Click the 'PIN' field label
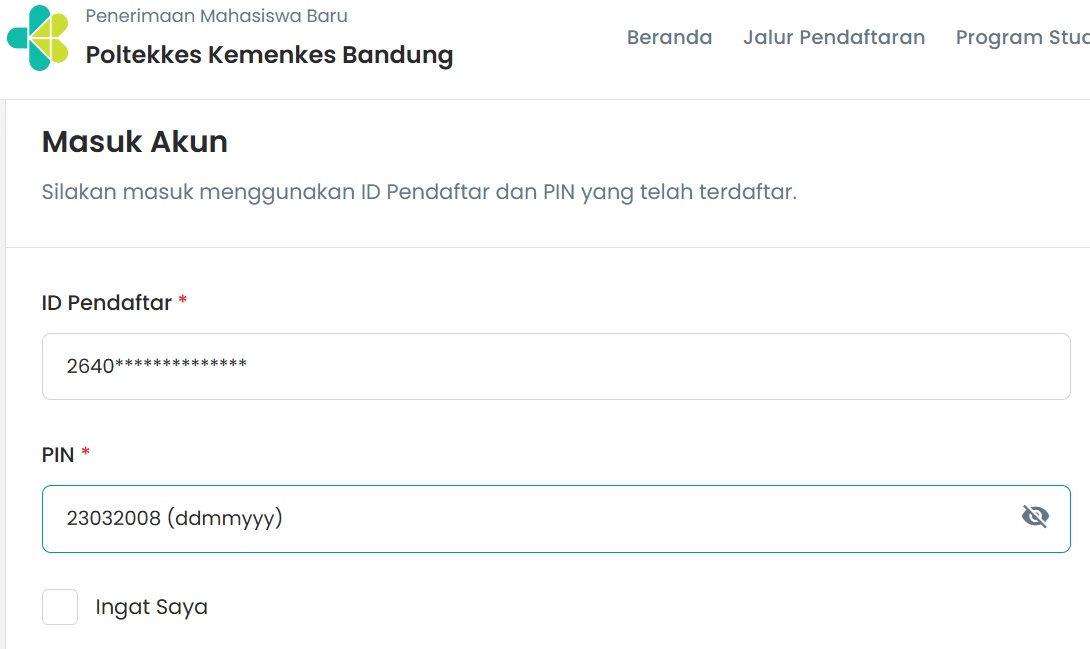 click(58, 455)
